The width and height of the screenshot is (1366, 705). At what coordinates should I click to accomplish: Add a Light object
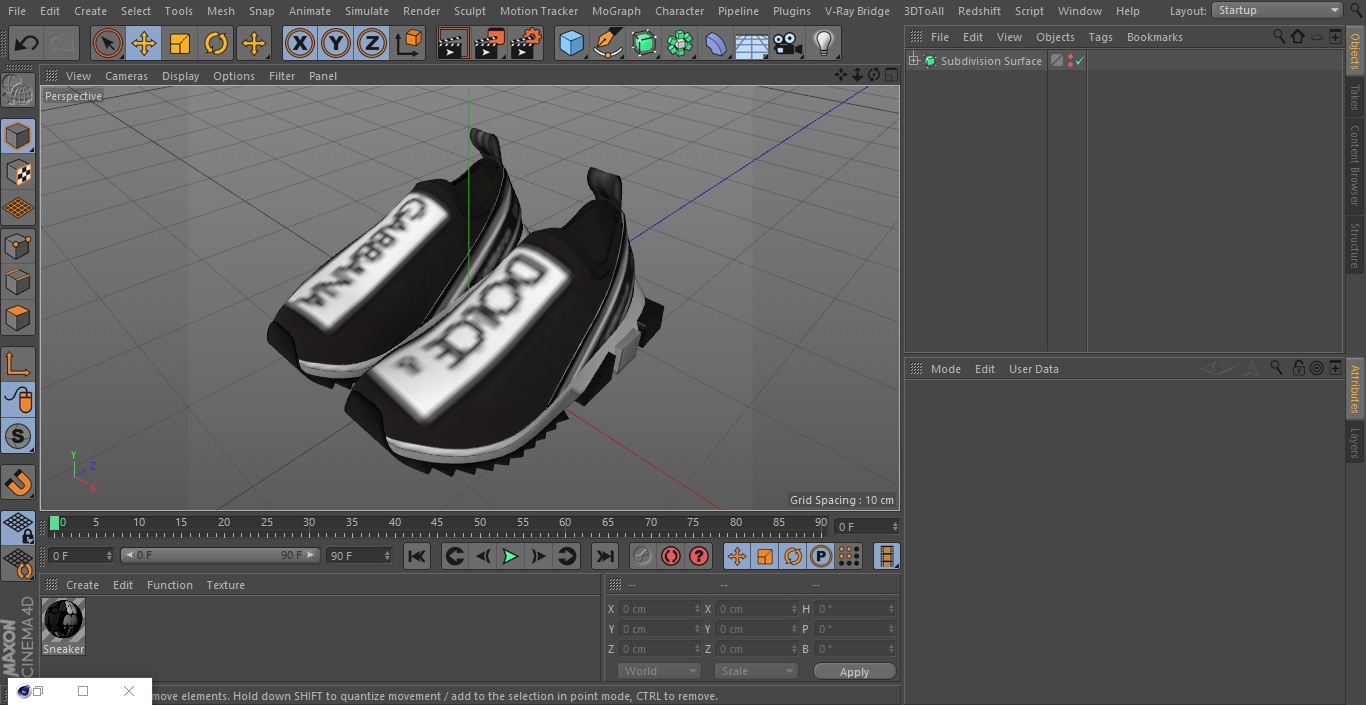(x=824, y=43)
